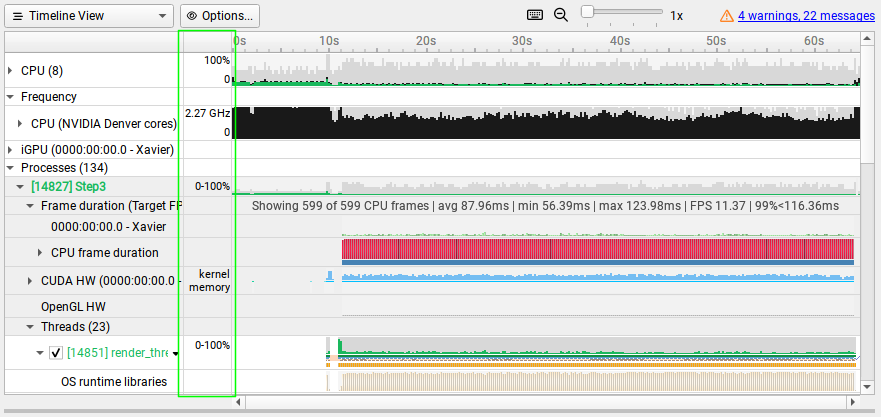This screenshot has height=417, width=881.
Task: Expand the iGPU Xavier row
Action: [10, 150]
